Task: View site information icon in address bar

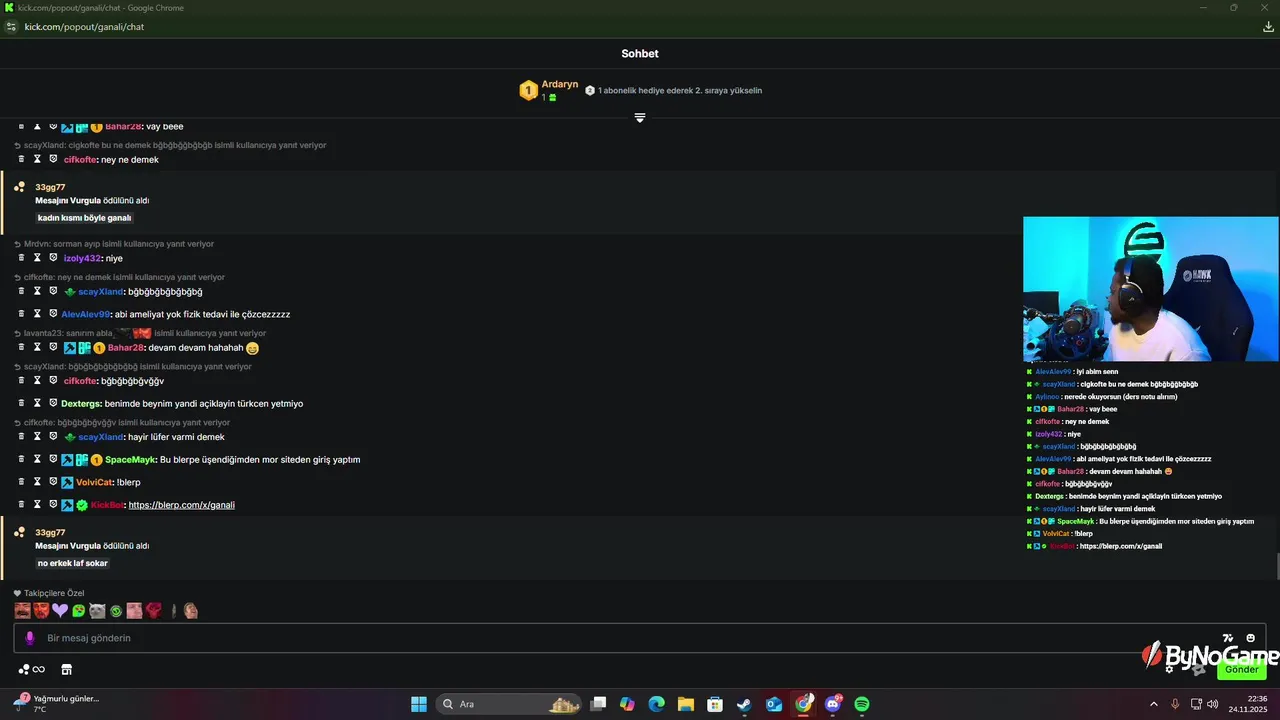Action: click(11, 27)
